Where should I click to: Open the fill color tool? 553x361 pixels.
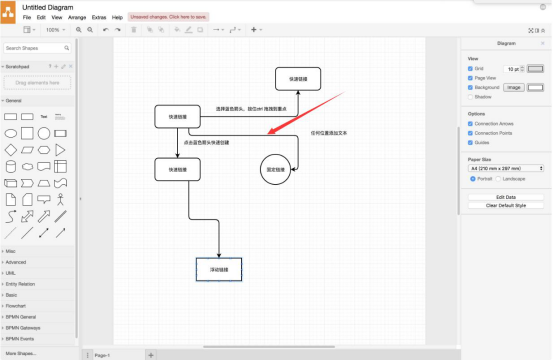(177, 30)
